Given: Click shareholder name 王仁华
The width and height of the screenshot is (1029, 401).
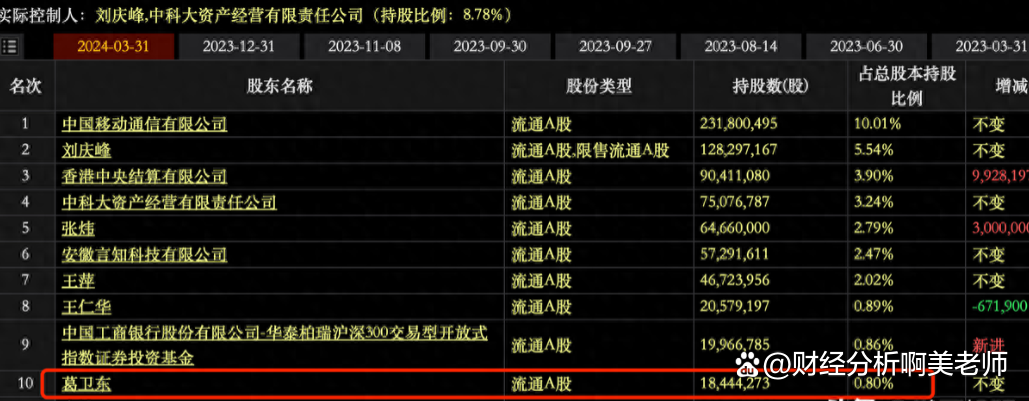Looking at the screenshot, I should tap(86, 306).
